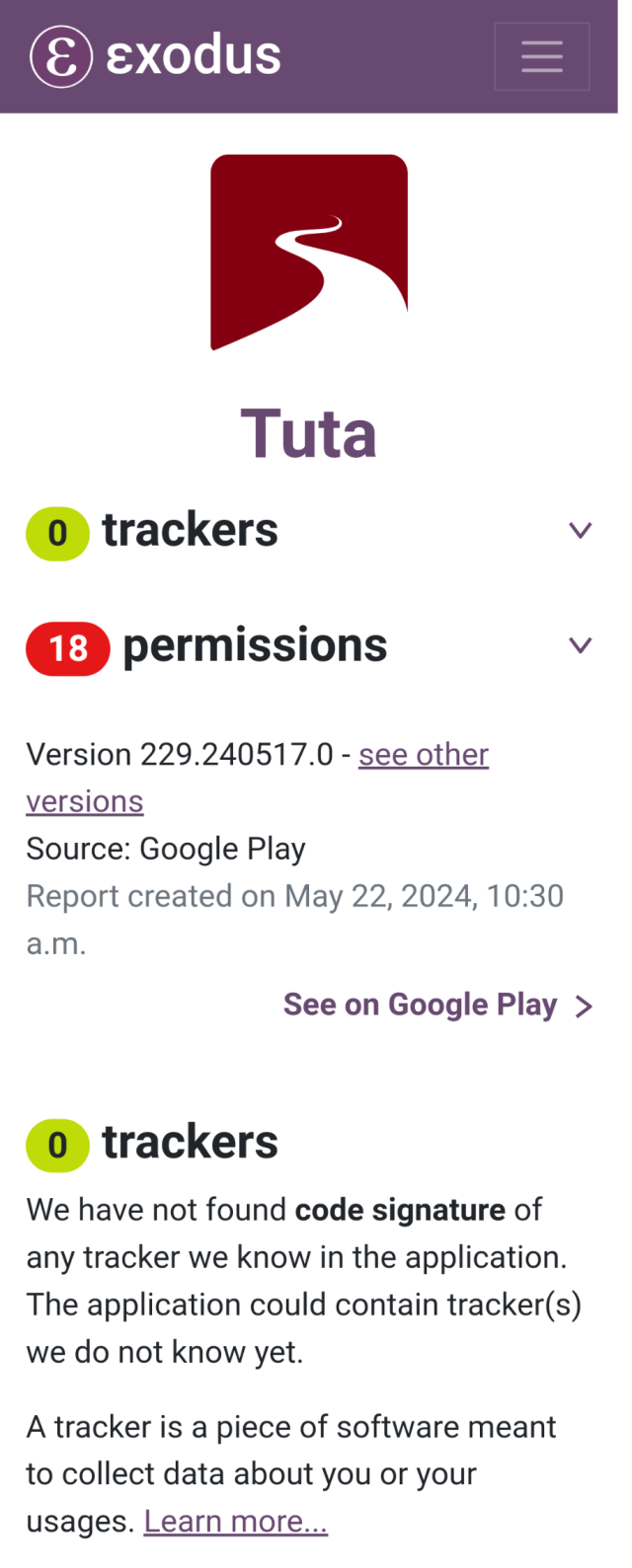The height and width of the screenshot is (1568, 632).
Task: Click the arrow next to See on Google Play
Action: coord(584,1007)
